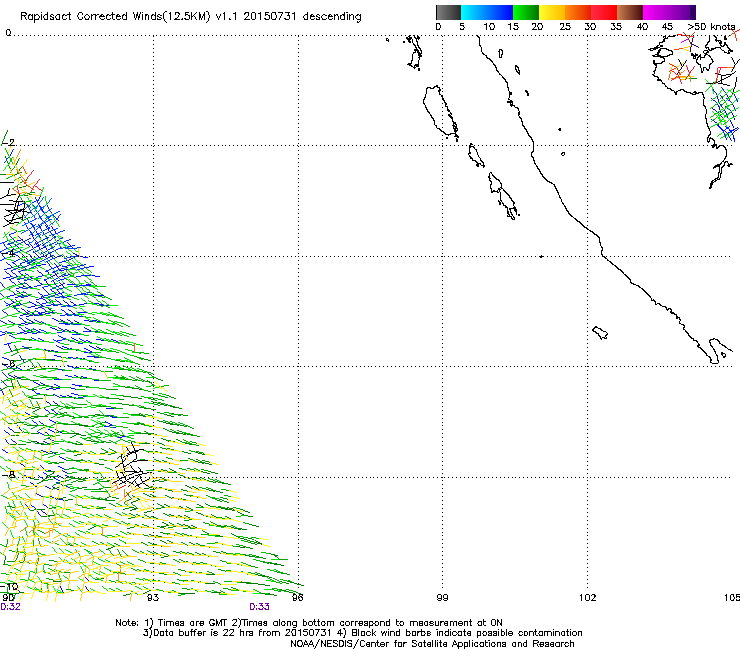
Task: Click the magenta 40-45 knots color band
Action: pos(656,12)
